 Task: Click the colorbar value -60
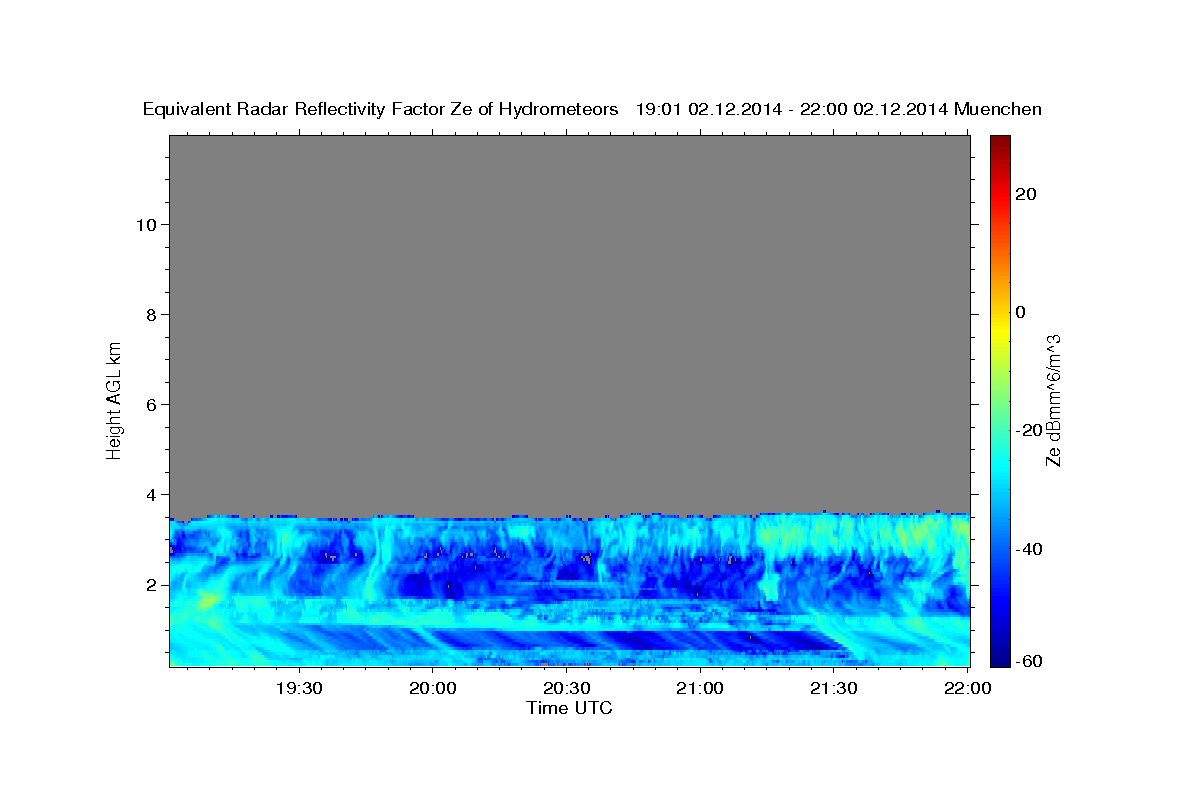point(1029,661)
